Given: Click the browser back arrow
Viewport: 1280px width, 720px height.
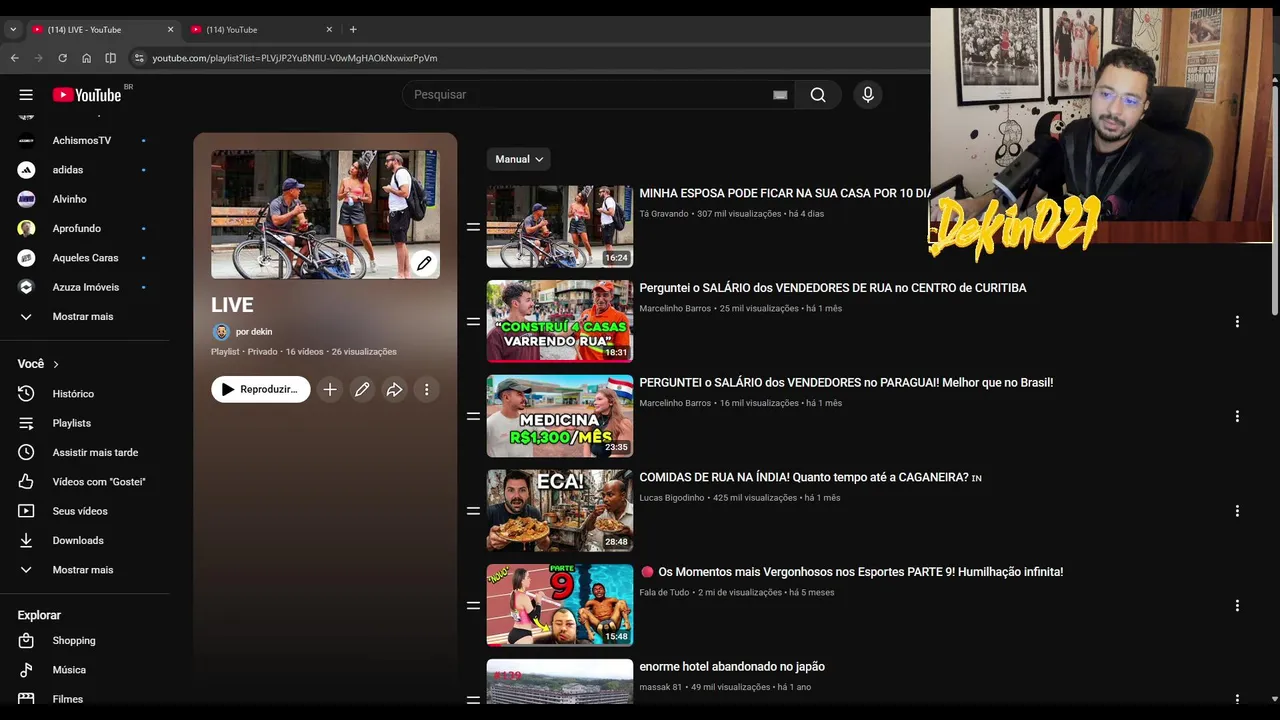Looking at the screenshot, I should coord(14,58).
